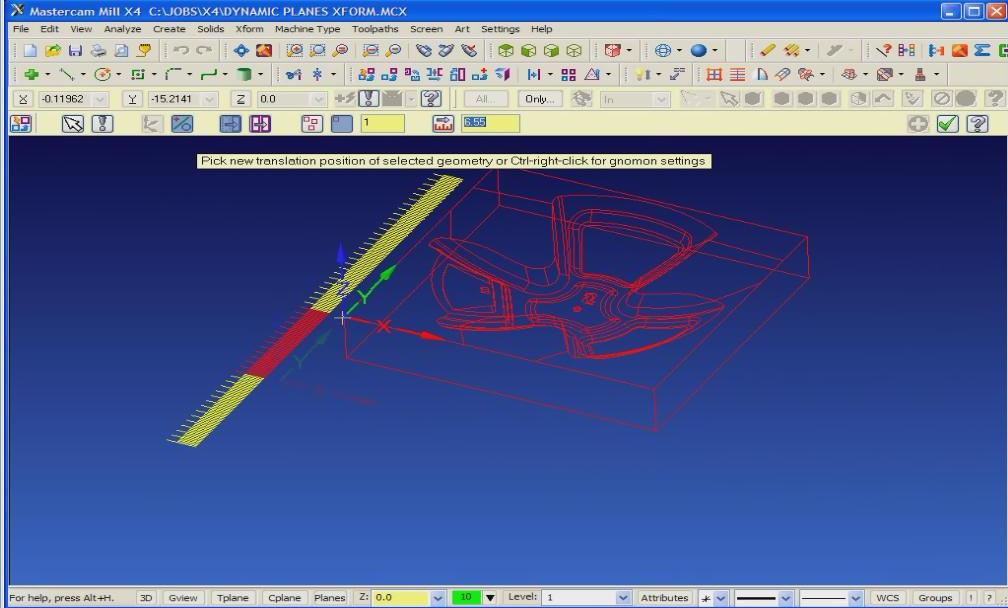
Task: Click the Undo arrow icon
Action: [181, 50]
